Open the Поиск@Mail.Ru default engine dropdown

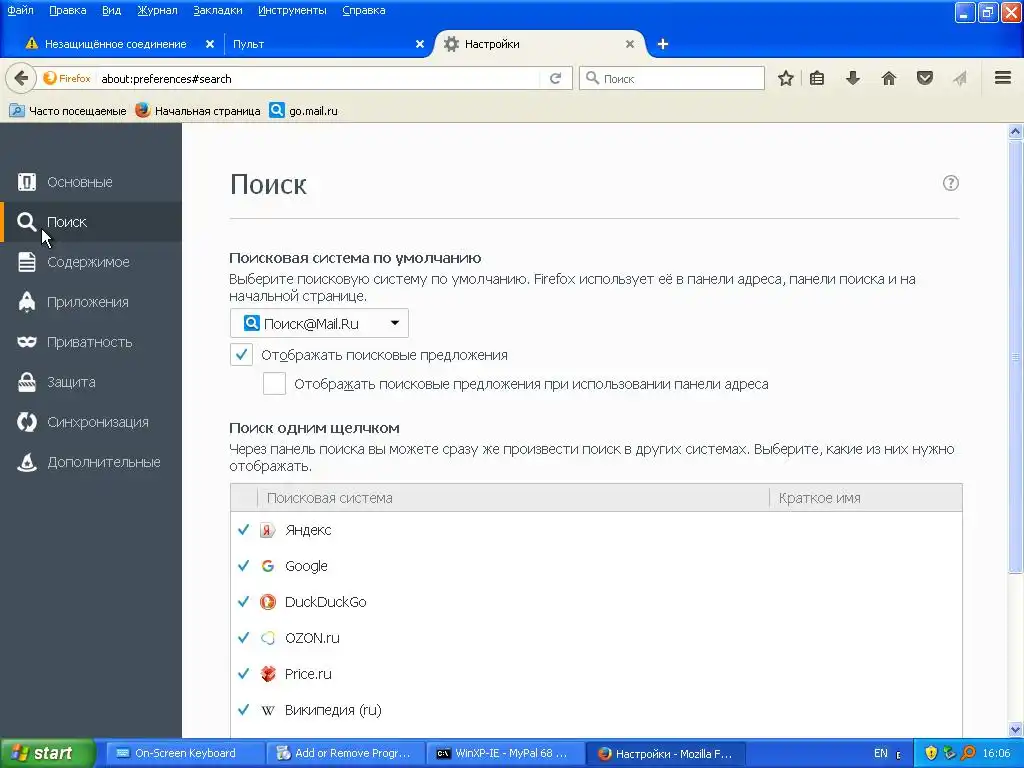pos(319,323)
